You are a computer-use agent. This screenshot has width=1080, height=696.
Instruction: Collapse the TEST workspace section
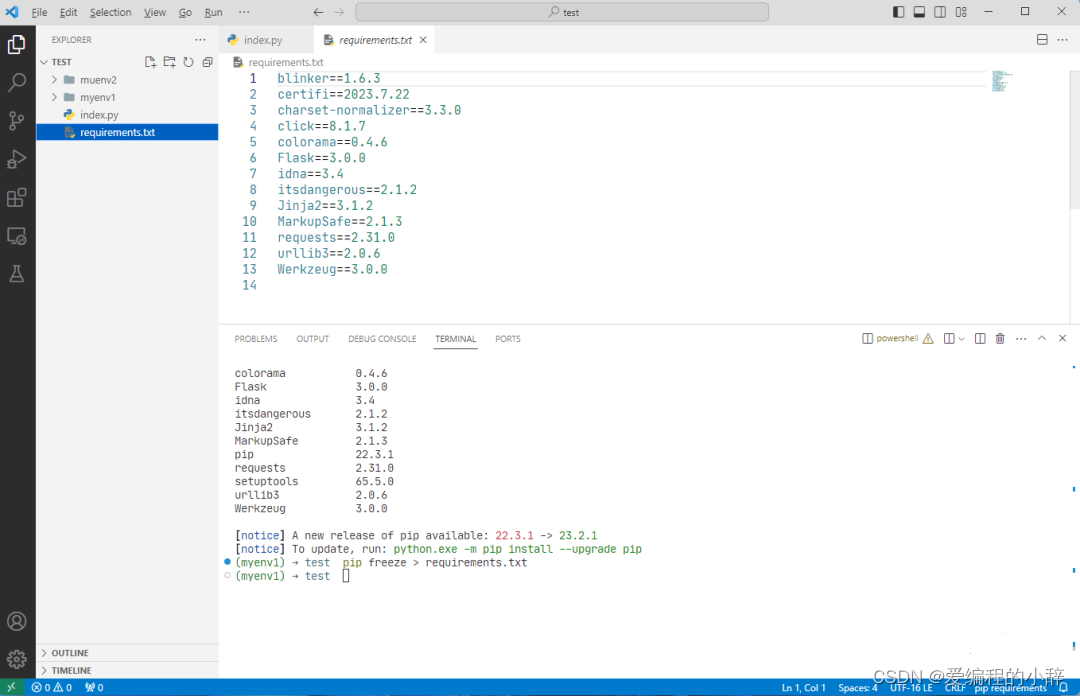click(x=44, y=62)
